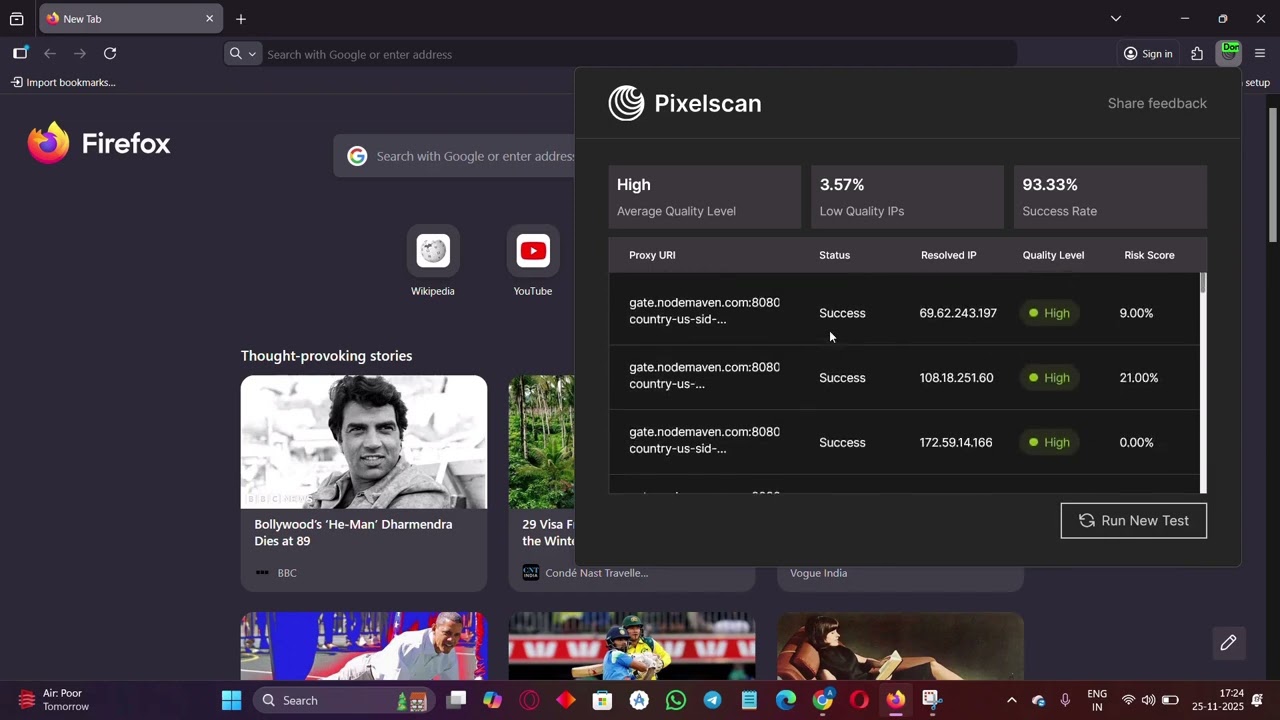This screenshot has width=1280, height=720.
Task: Open Bollywood's 'He-Man' Dharmendra headline
Action: (x=353, y=532)
